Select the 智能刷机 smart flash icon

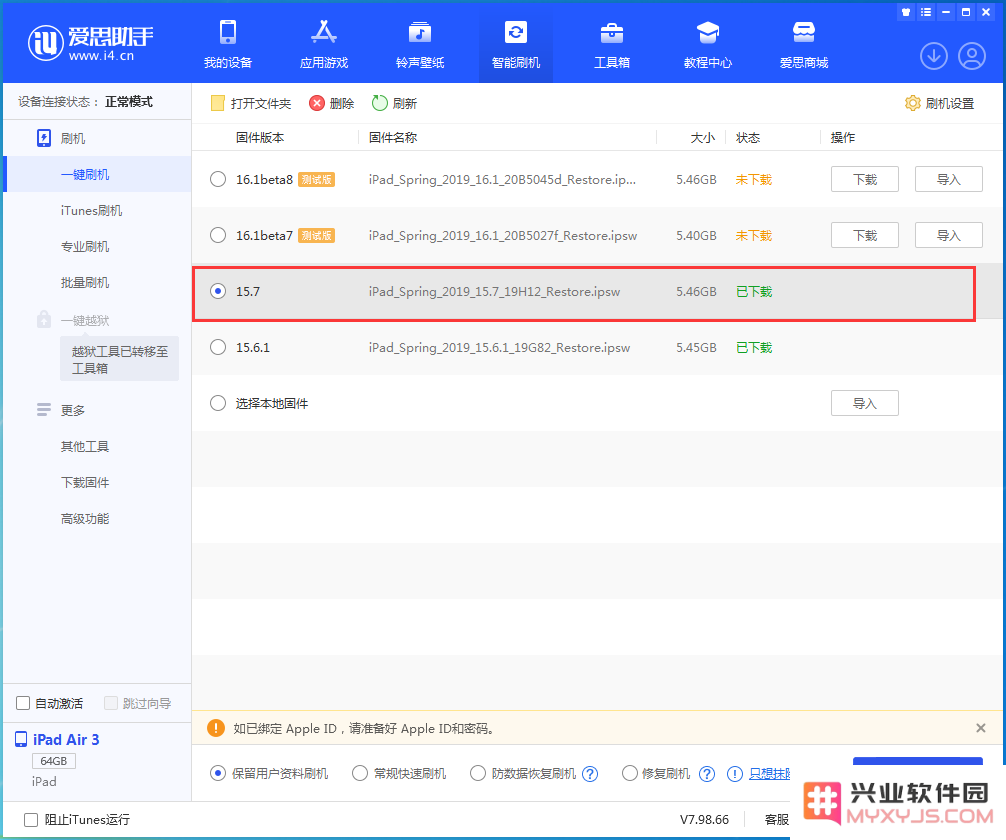point(516,32)
